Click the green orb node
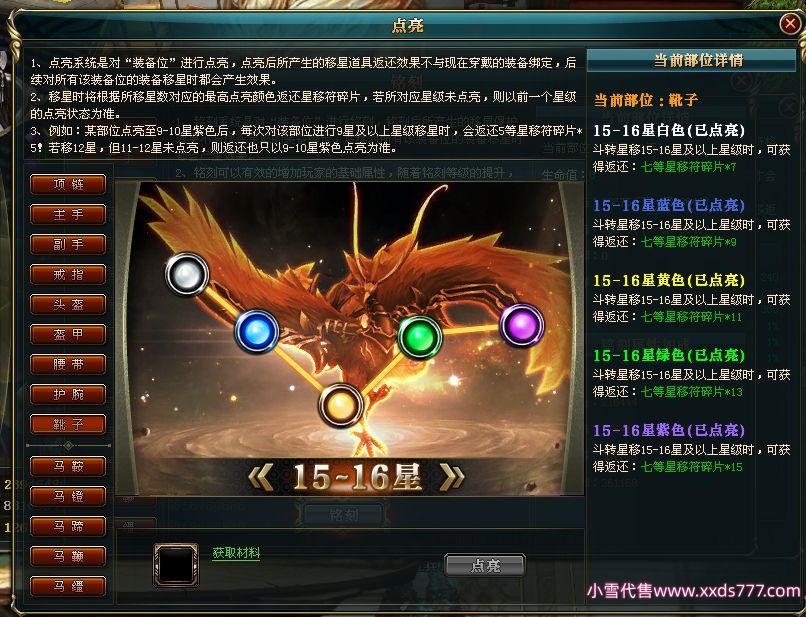Image resolution: width=806 pixels, height=617 pixels. (420, 337)
